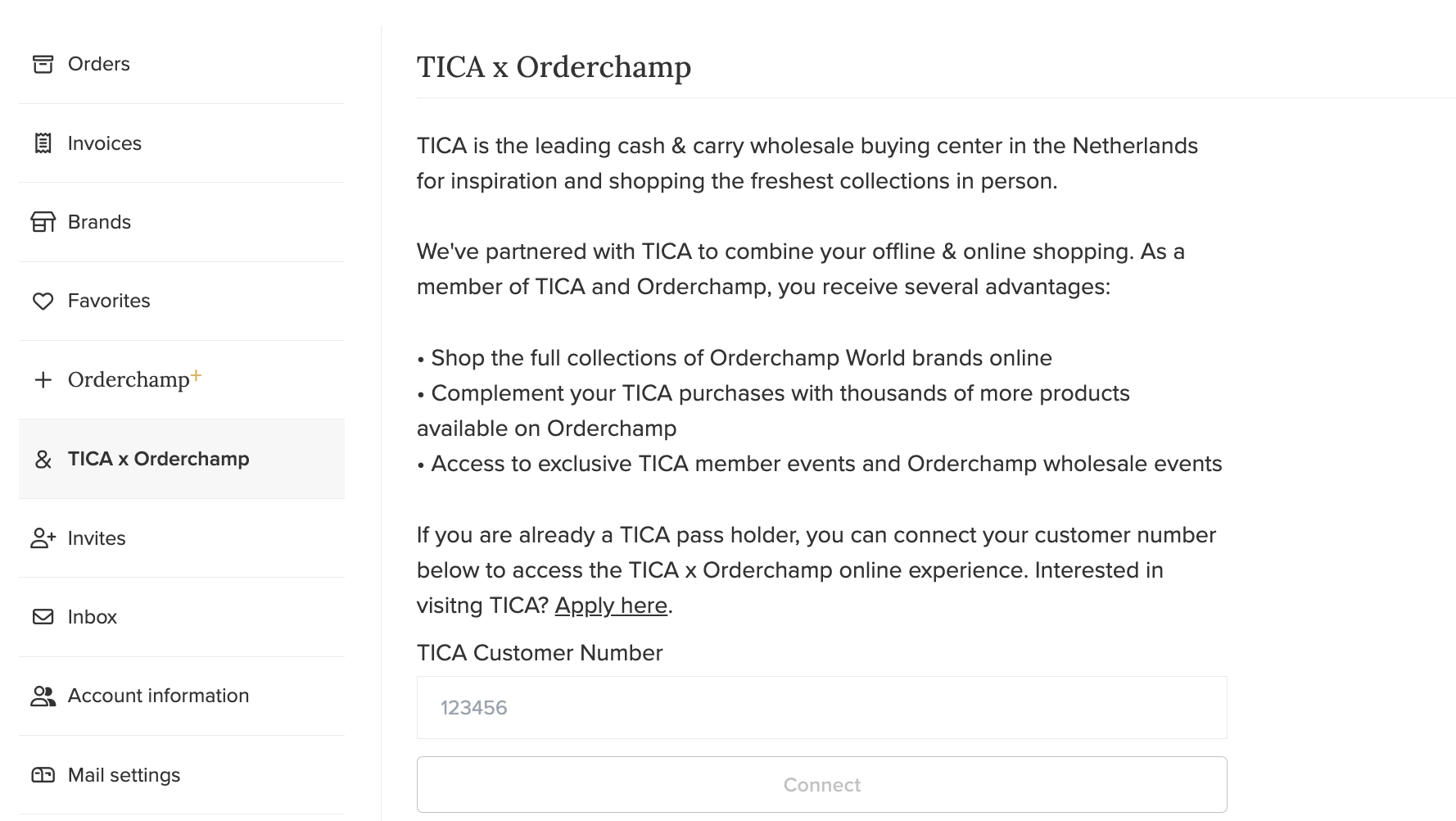
Task: Open the Orders menu item
Action: [x=182, y=64]
